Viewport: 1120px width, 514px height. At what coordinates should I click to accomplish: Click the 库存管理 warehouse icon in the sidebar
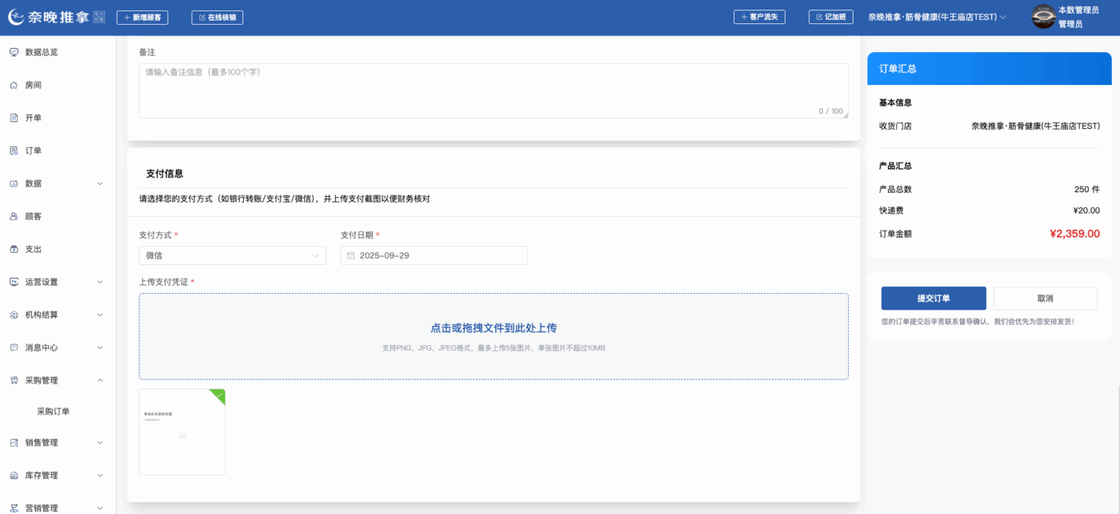14,475
